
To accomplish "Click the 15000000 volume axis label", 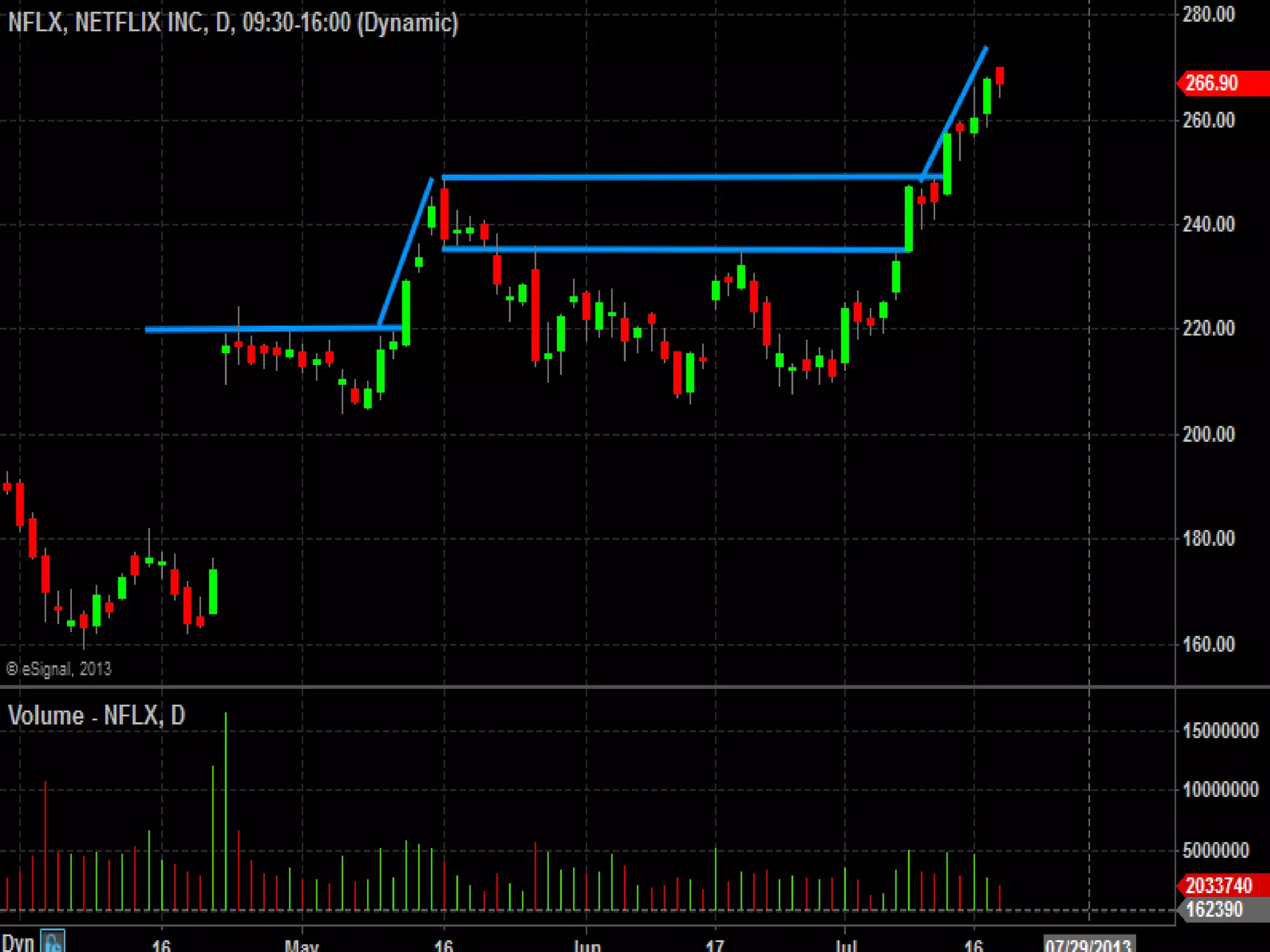I will click(x=1220, y=731).
